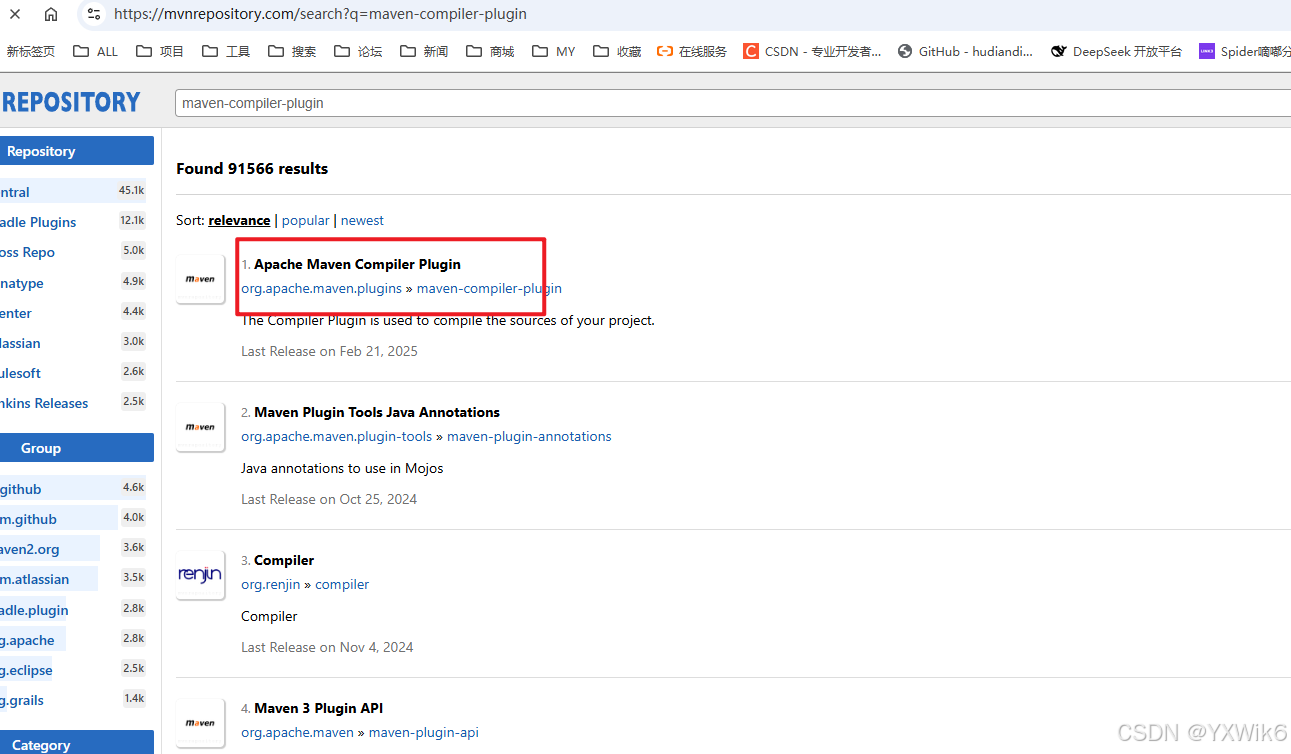
Task: Click the address bar URL
Action: (x=320, y=14)
